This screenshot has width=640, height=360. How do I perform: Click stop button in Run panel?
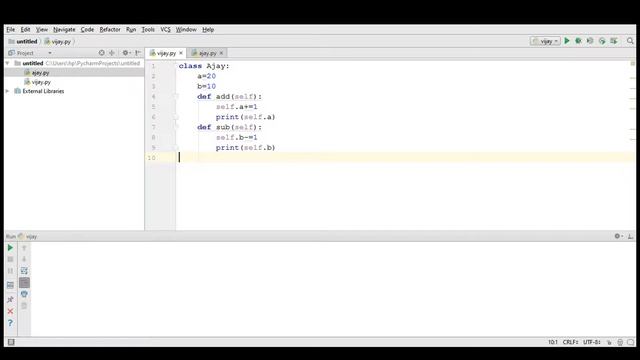(10, 259)
